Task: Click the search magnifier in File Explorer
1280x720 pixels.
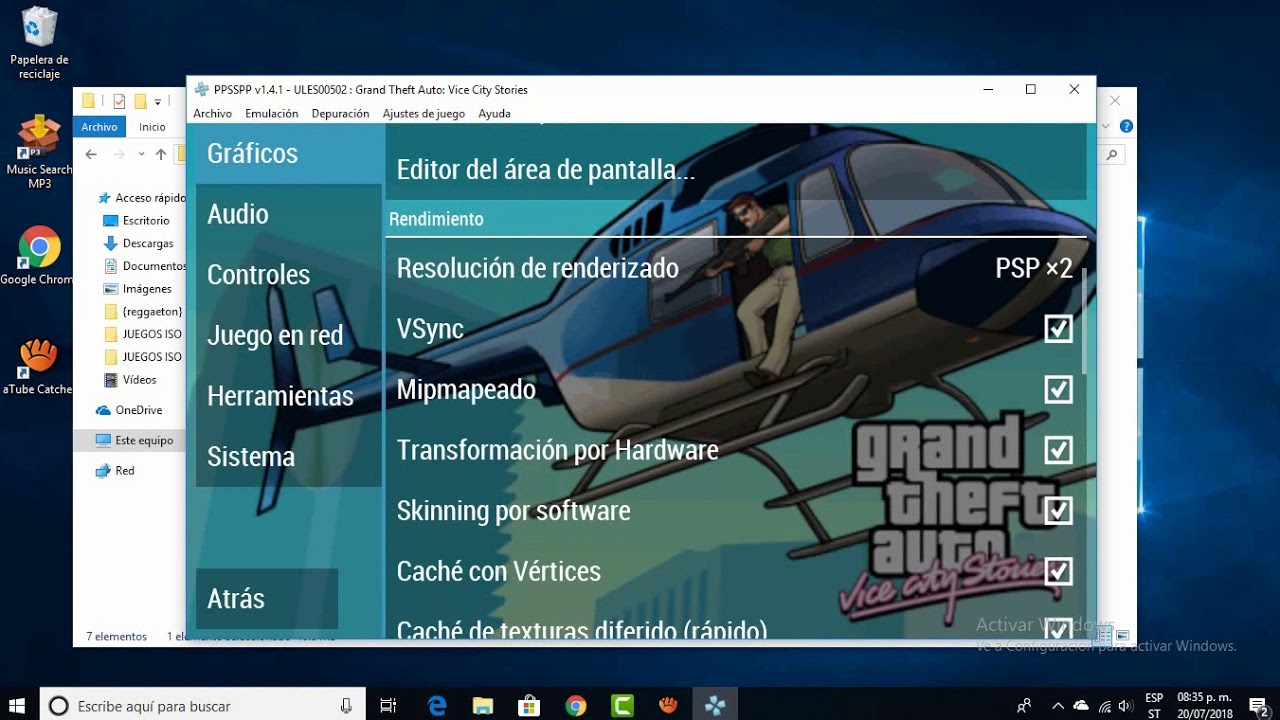Action: (1112, 155)
